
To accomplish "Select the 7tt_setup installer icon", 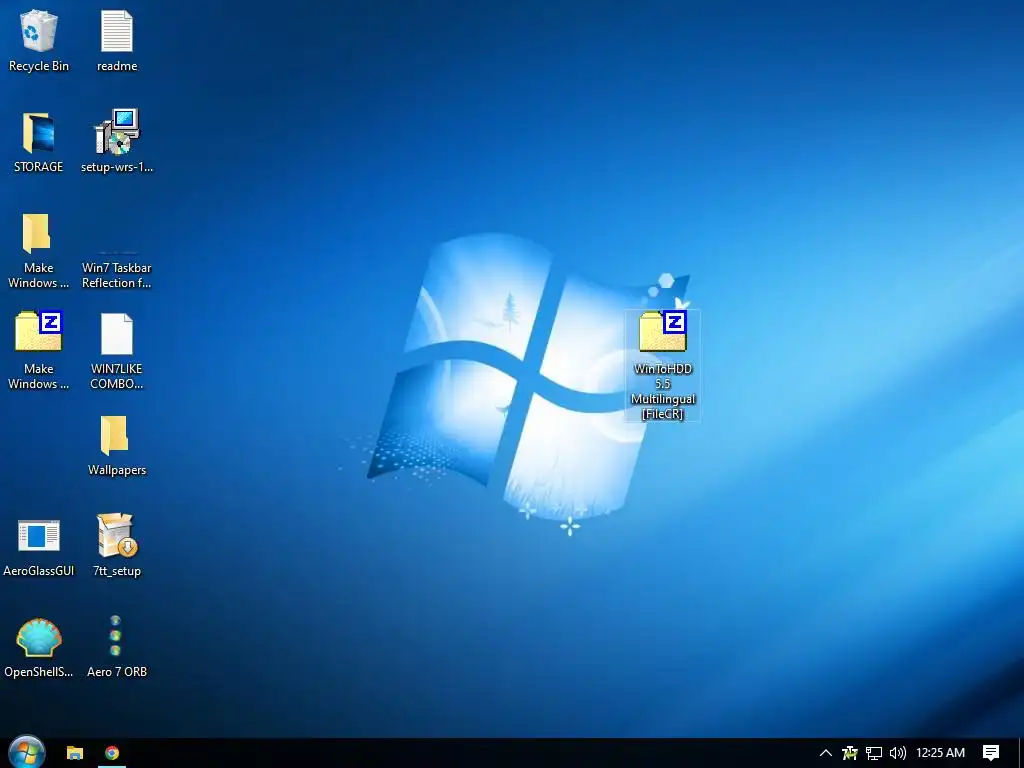I will pyautogui.click(x=117, y=535).
